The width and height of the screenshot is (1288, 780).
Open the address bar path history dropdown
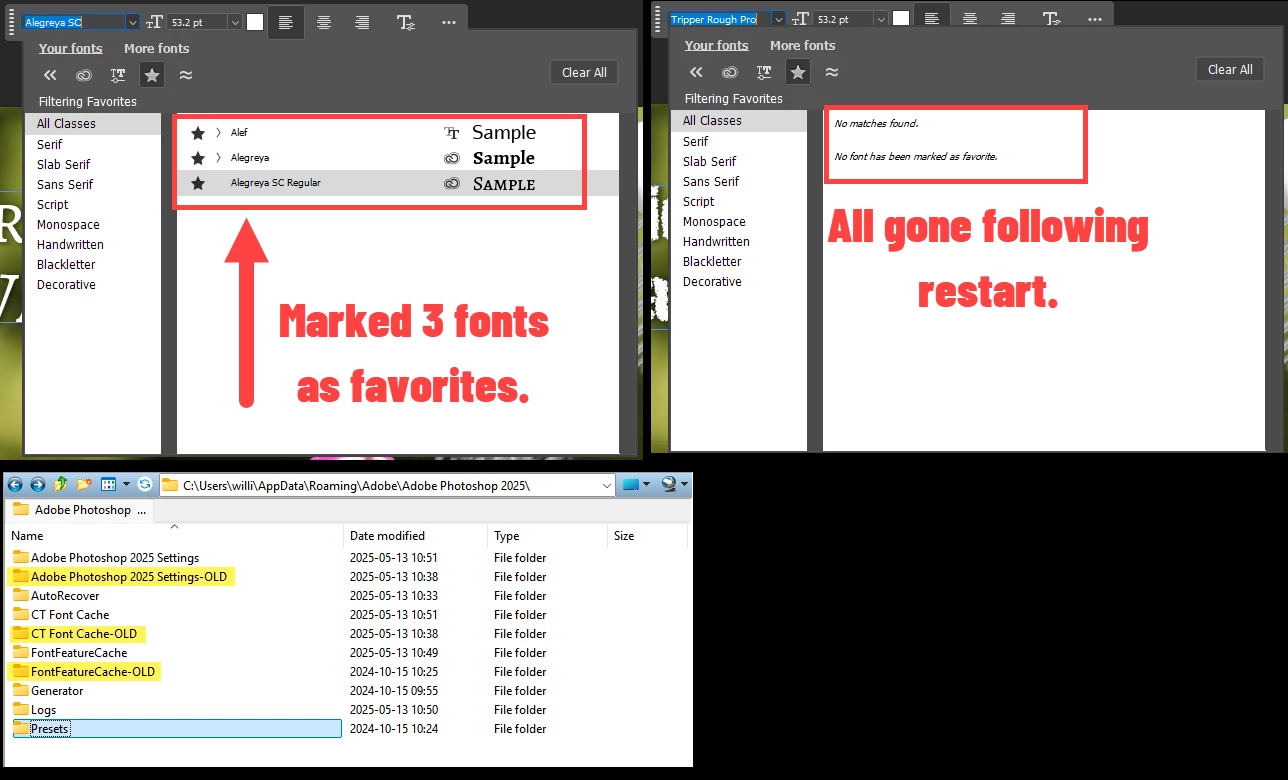[607, 485]
